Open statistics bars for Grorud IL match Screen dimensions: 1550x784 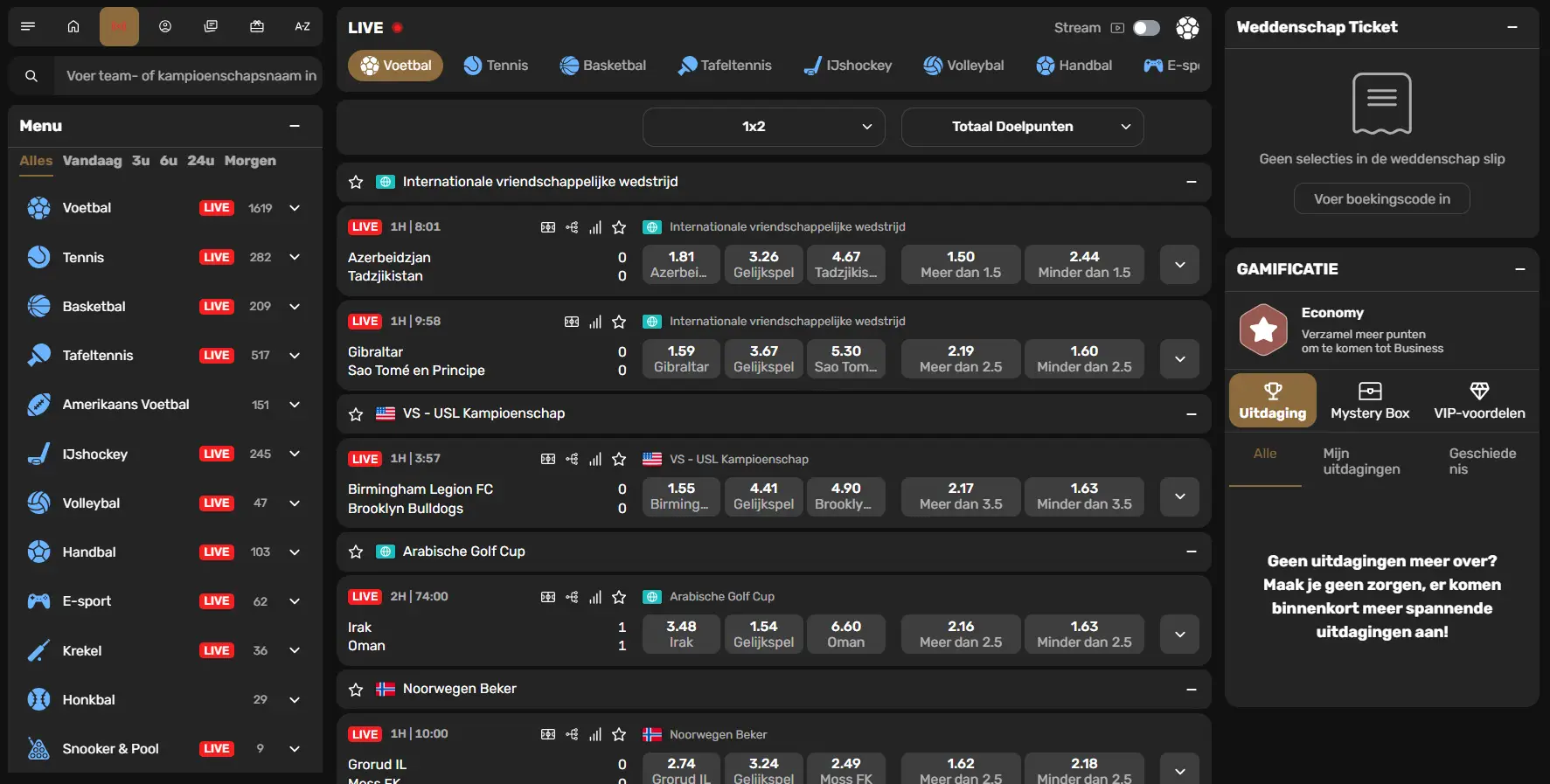(x=595, y=734)
